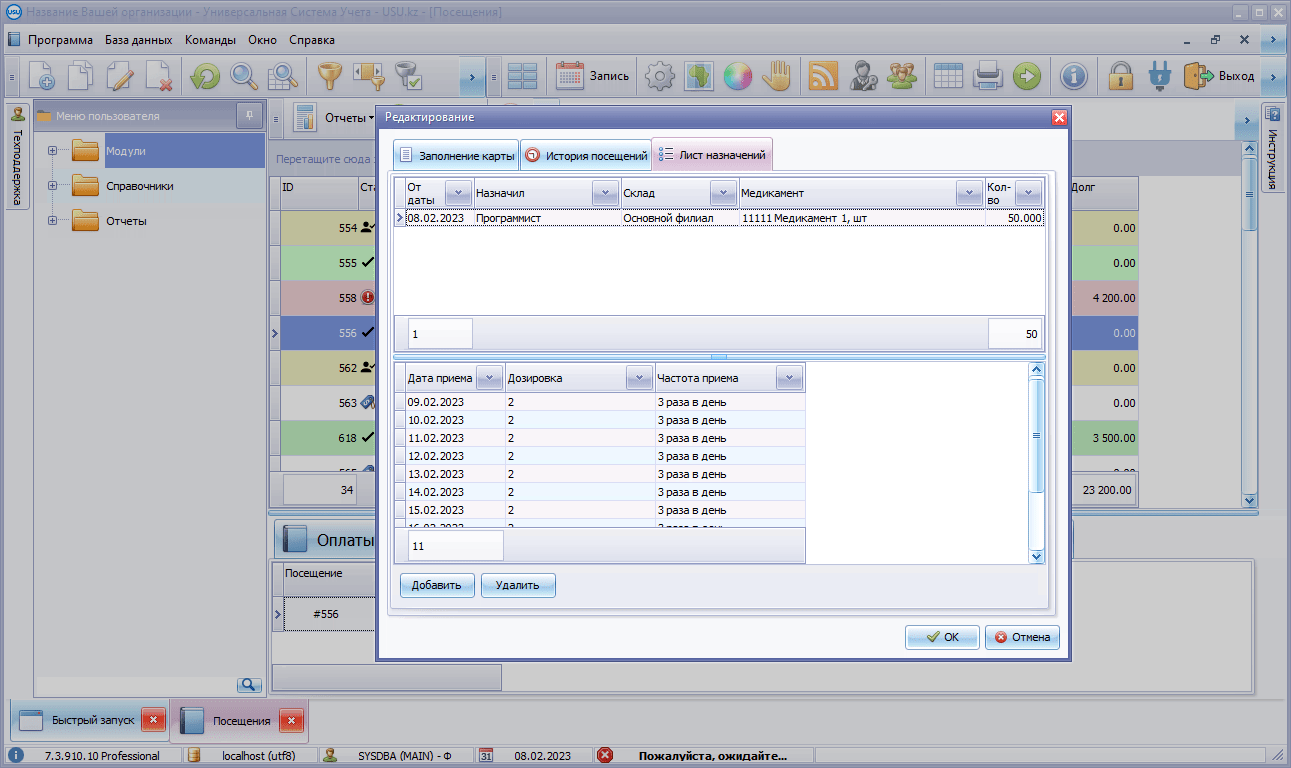Click the settings gear icon
This screenshot has width=1291, height=768.
(659, 76)
